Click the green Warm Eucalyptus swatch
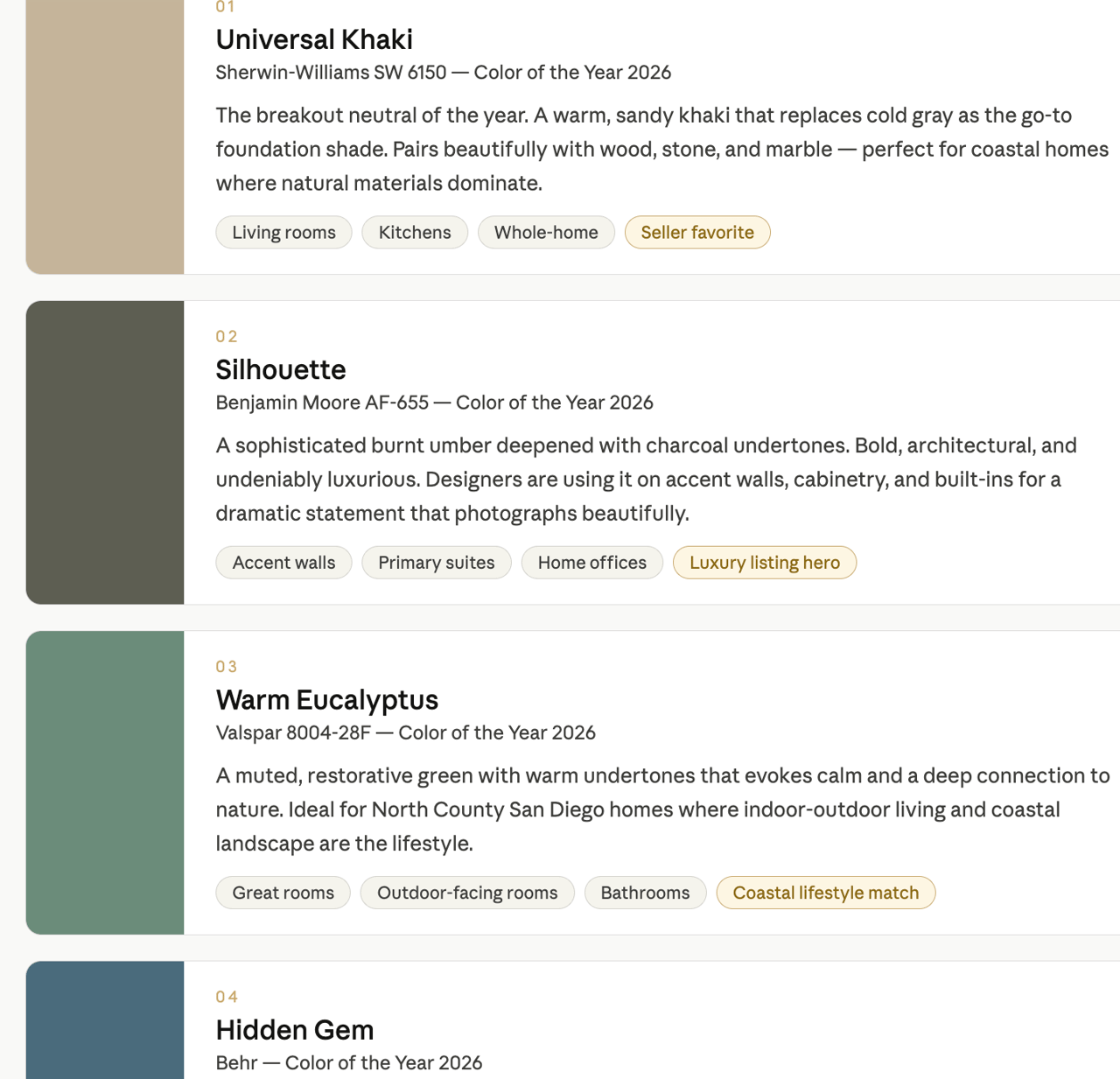This screenshot has width=1120, height=1079. (105, 782)
